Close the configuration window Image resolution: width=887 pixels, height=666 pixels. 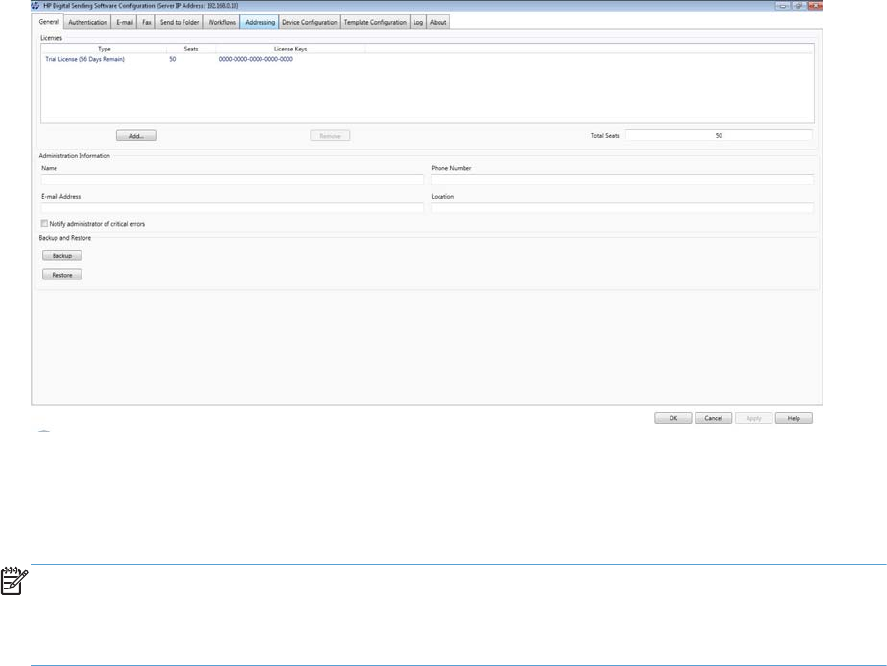tap(815, 6)
